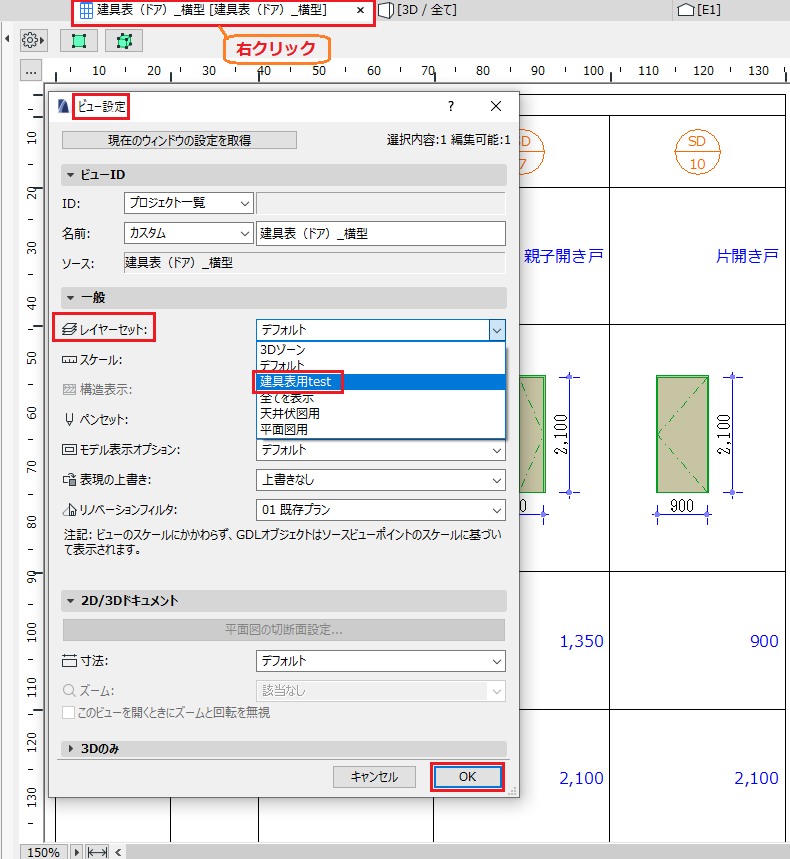Viewport: 790px width, 859px height.
Task: Expand the 3Dのみ section
Action: tap(70, 749)
